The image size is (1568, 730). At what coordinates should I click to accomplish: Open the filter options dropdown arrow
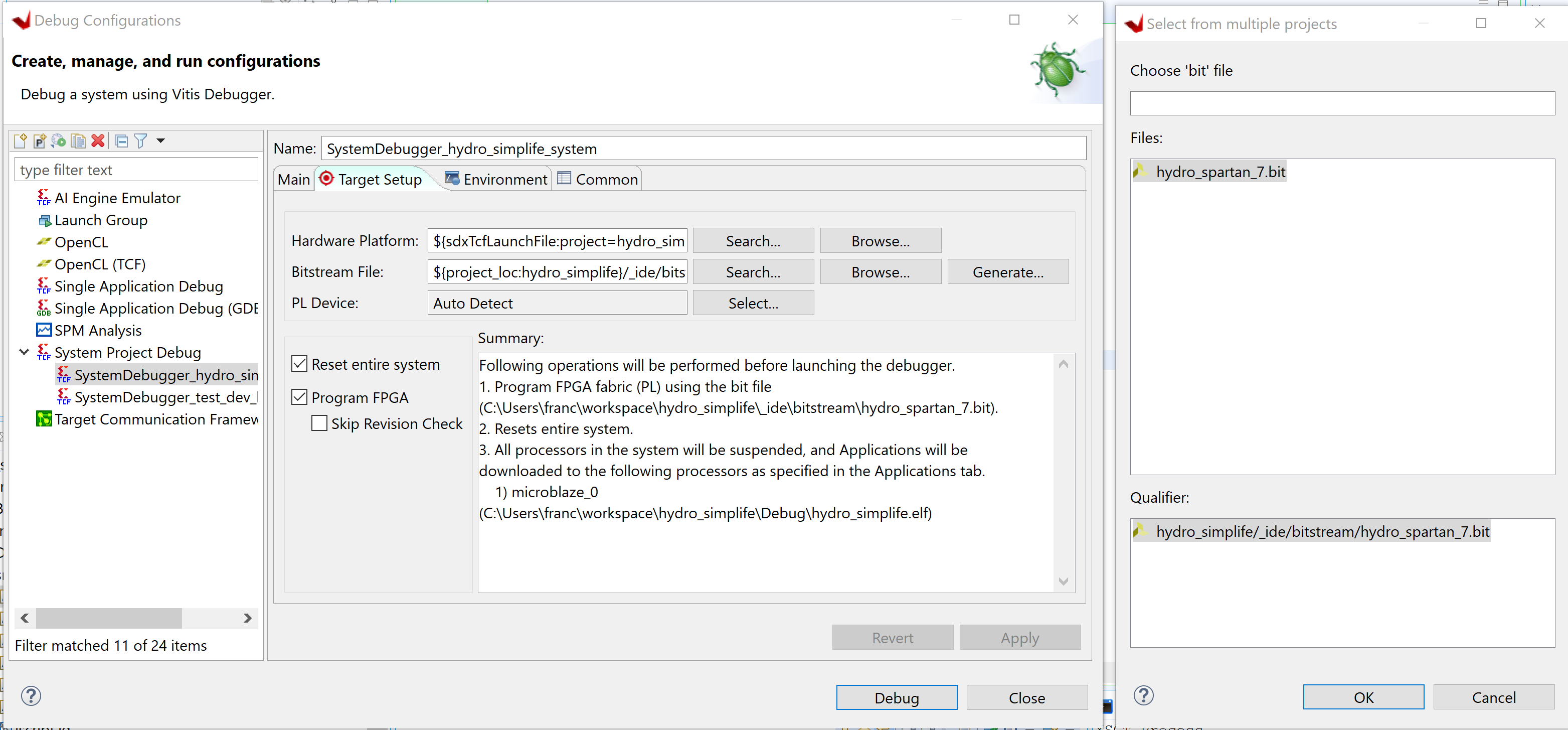click(160, 140)
